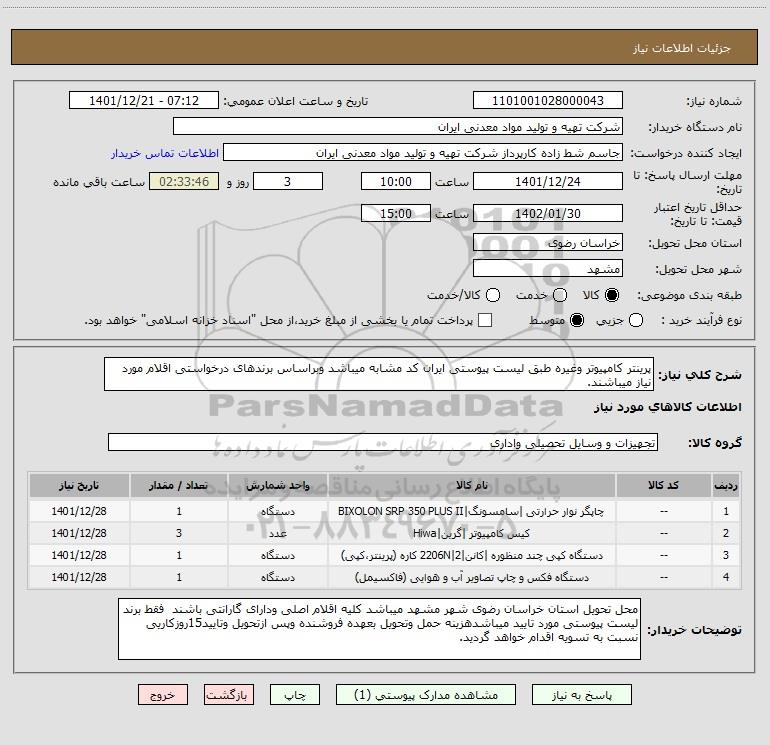Click تعداد / مقدار column header
770x745 pixels.
click(x=179, y=486)
